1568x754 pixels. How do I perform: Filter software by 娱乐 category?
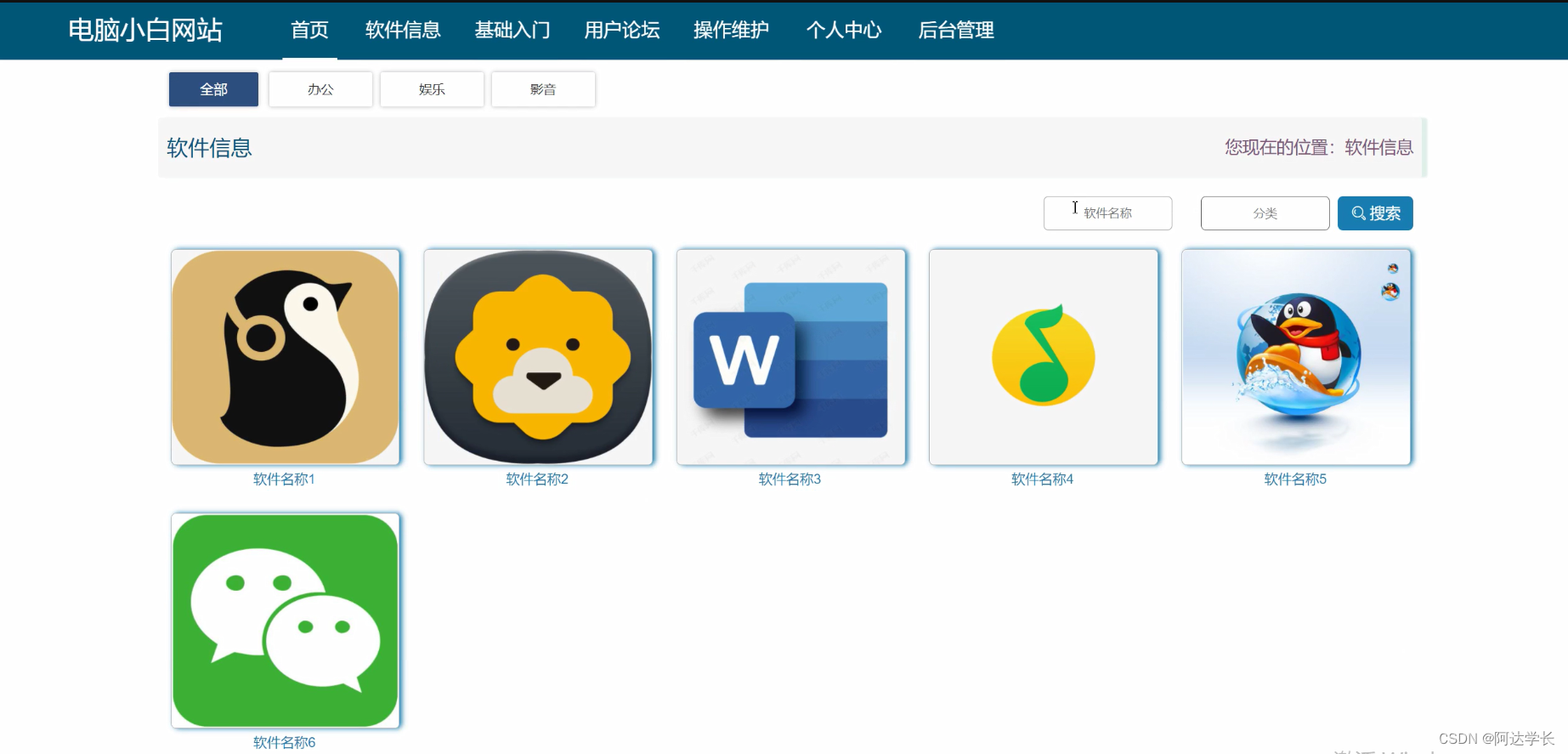coord(432,89)
